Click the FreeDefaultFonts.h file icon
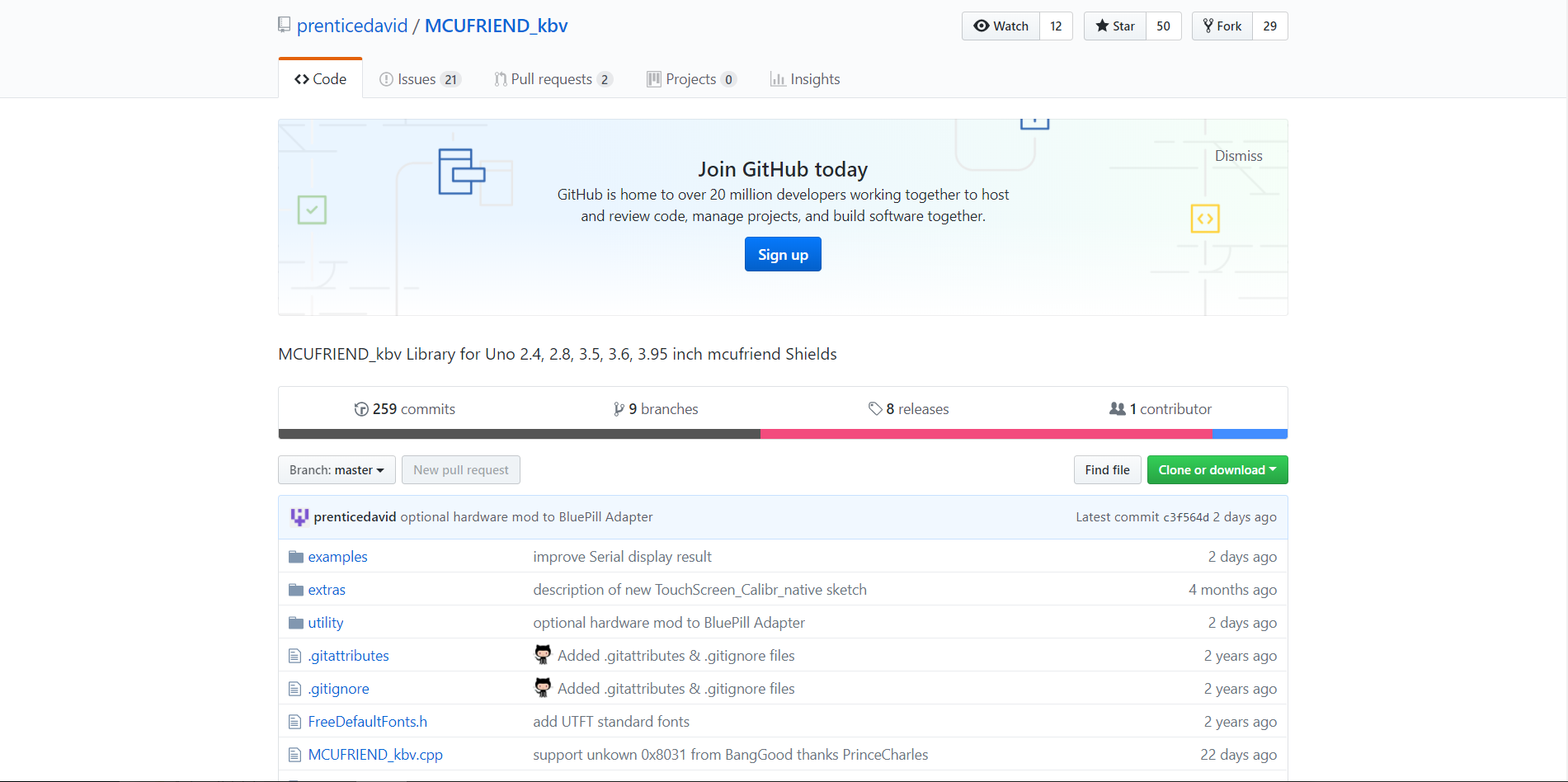This screenshot has height=782, width=1568. pyautogui.click(x=294, y=722)
